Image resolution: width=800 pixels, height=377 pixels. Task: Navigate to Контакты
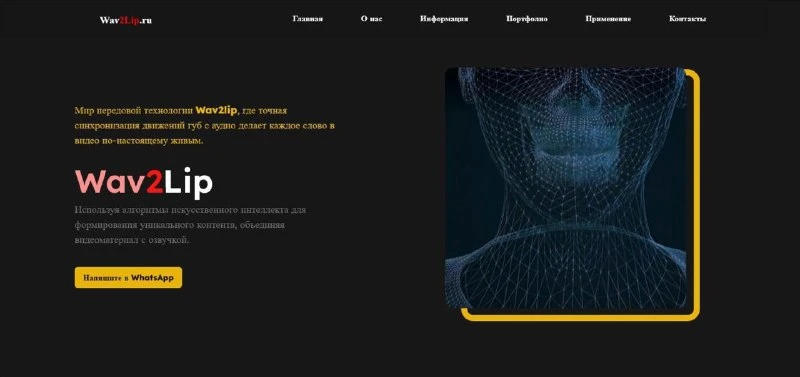pos(687,19)
